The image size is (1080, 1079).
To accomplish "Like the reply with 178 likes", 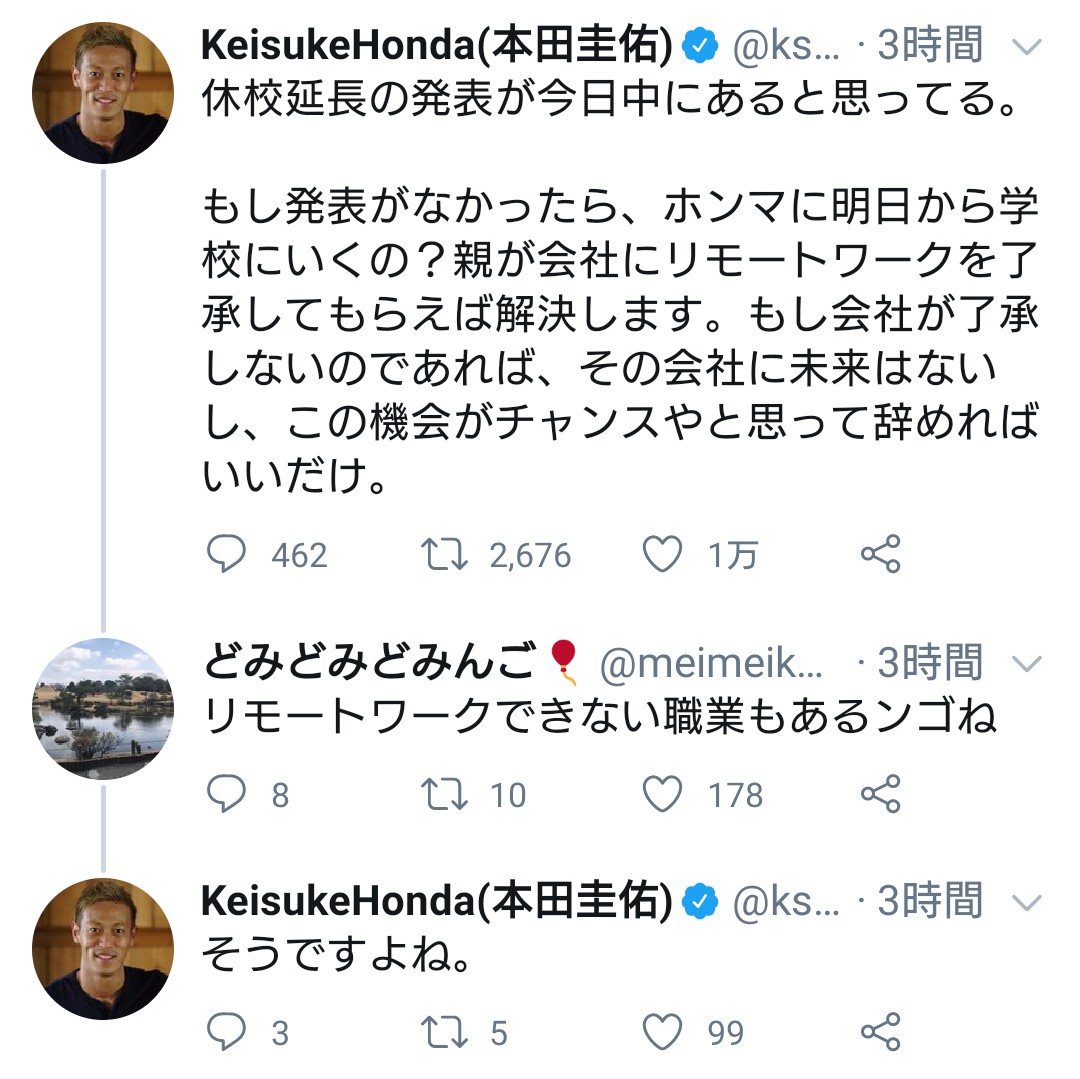I will 662,794.
